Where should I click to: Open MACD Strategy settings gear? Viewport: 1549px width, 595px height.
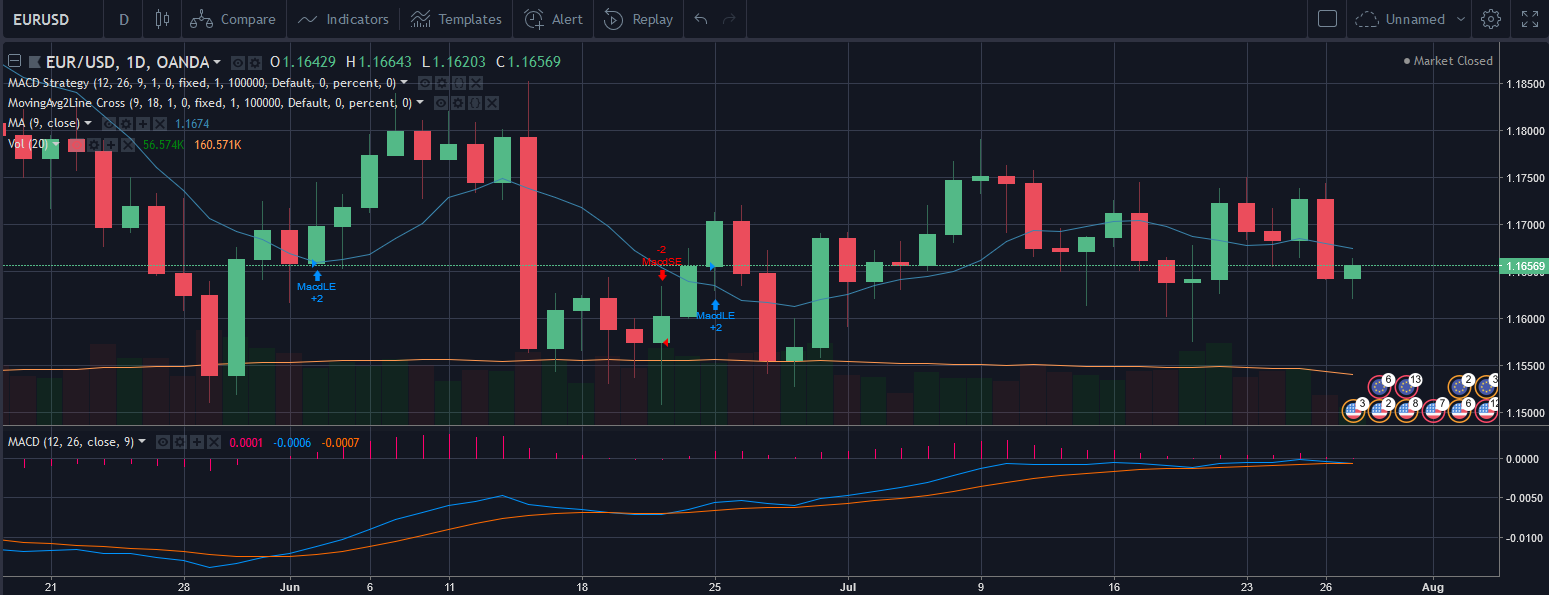click(x=442, y=83)
